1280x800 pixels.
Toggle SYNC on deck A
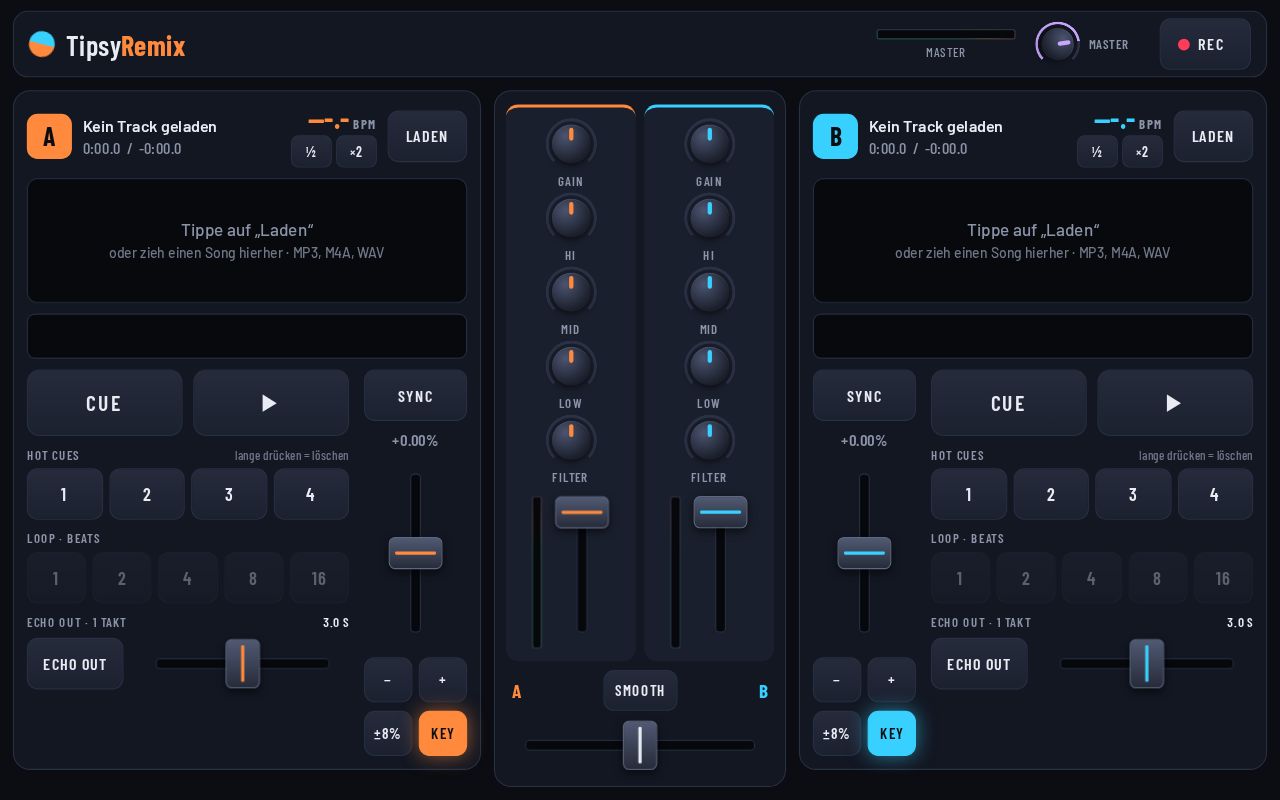coord(415,396)
